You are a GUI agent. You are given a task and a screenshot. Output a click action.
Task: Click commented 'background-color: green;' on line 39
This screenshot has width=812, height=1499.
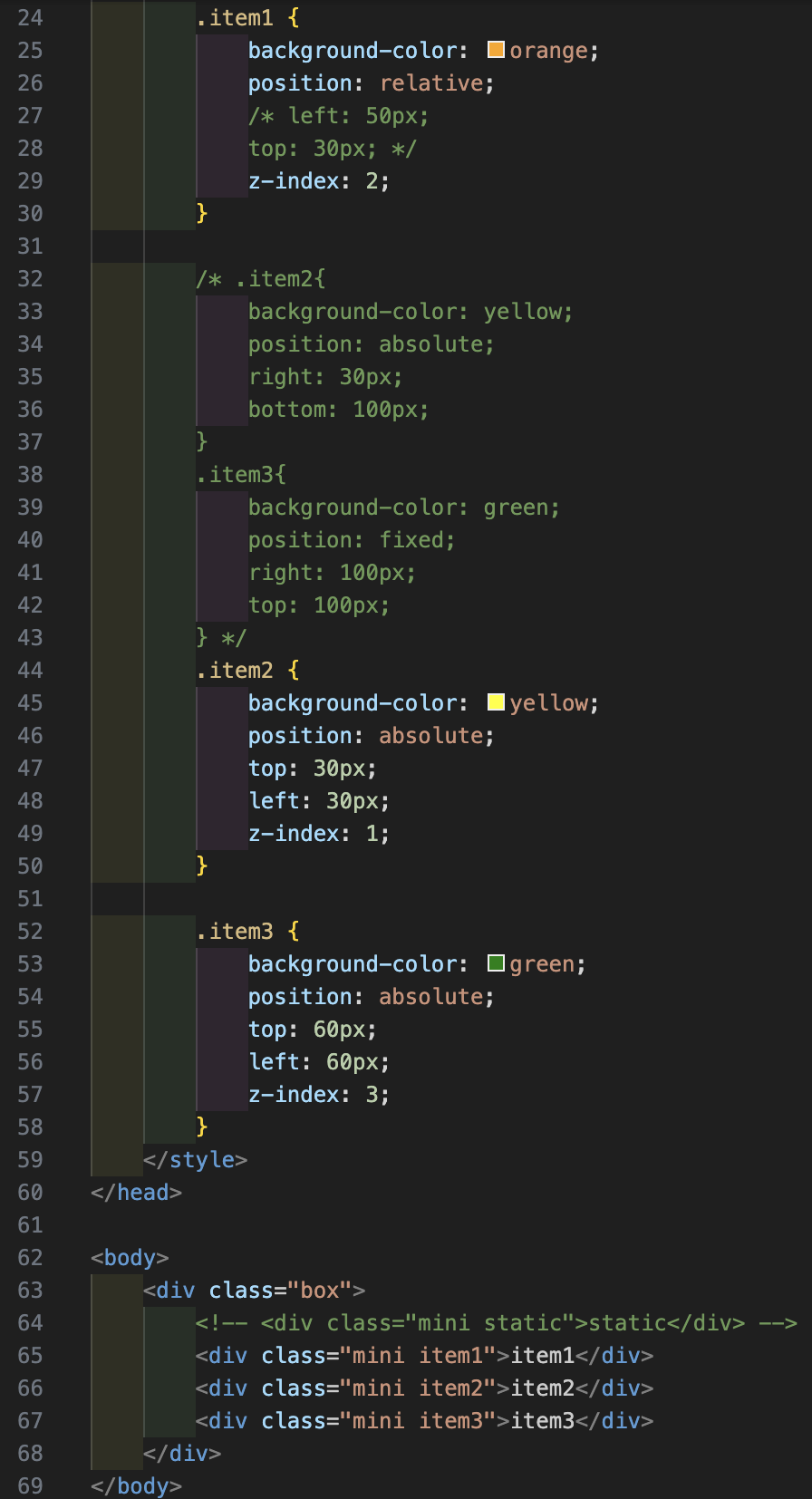point(404,507)
